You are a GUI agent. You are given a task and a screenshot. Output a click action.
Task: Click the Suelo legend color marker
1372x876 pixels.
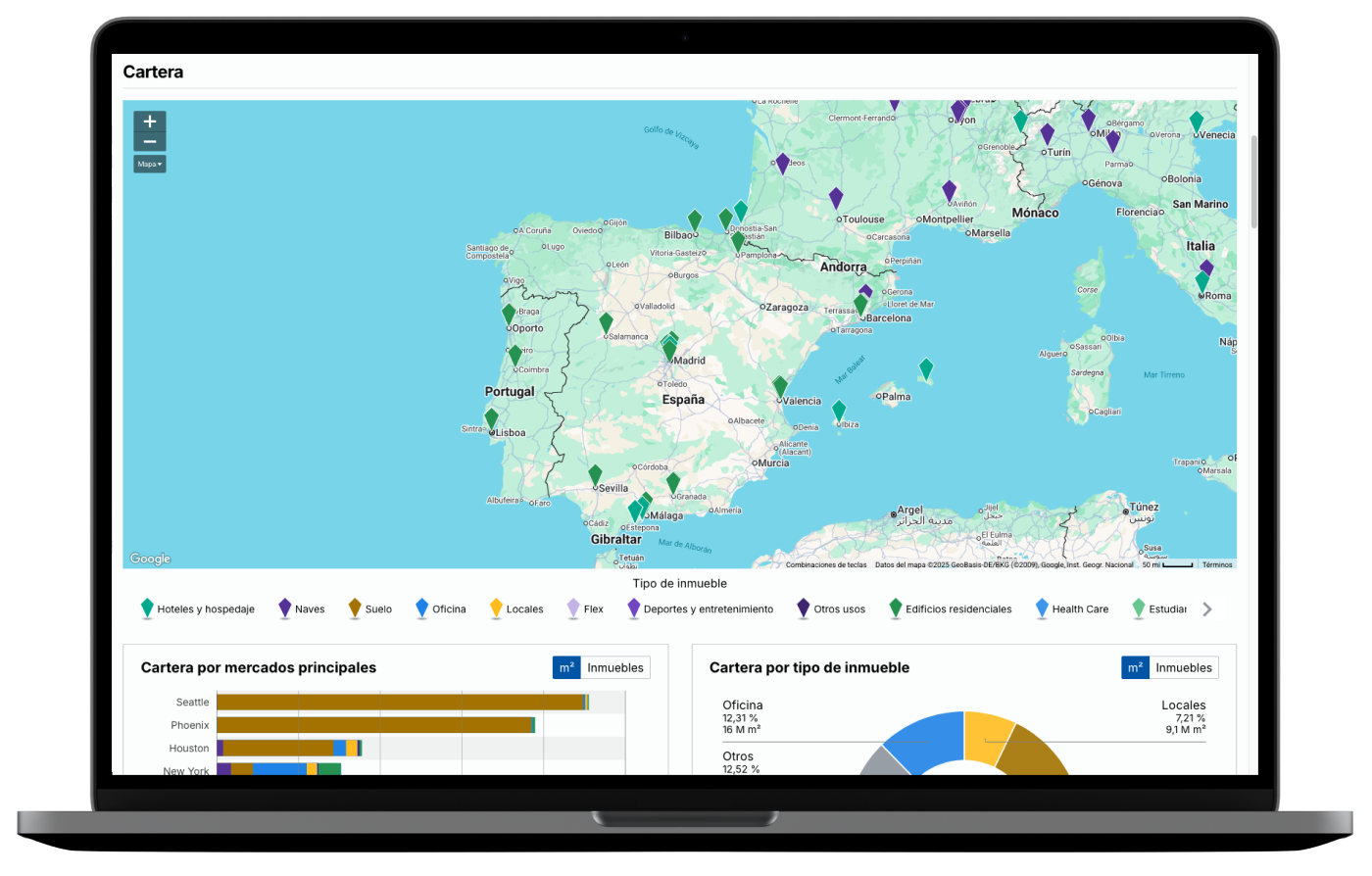tap(355, 608)
